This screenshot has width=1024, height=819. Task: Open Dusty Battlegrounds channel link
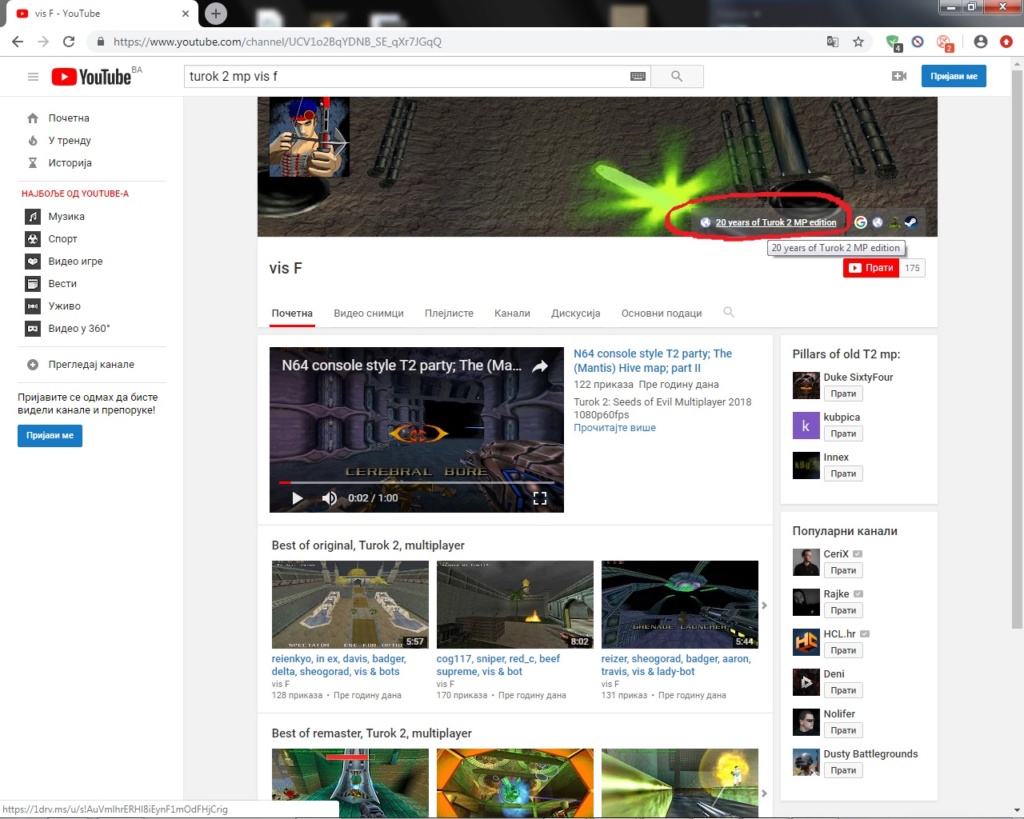pos(871,754)
